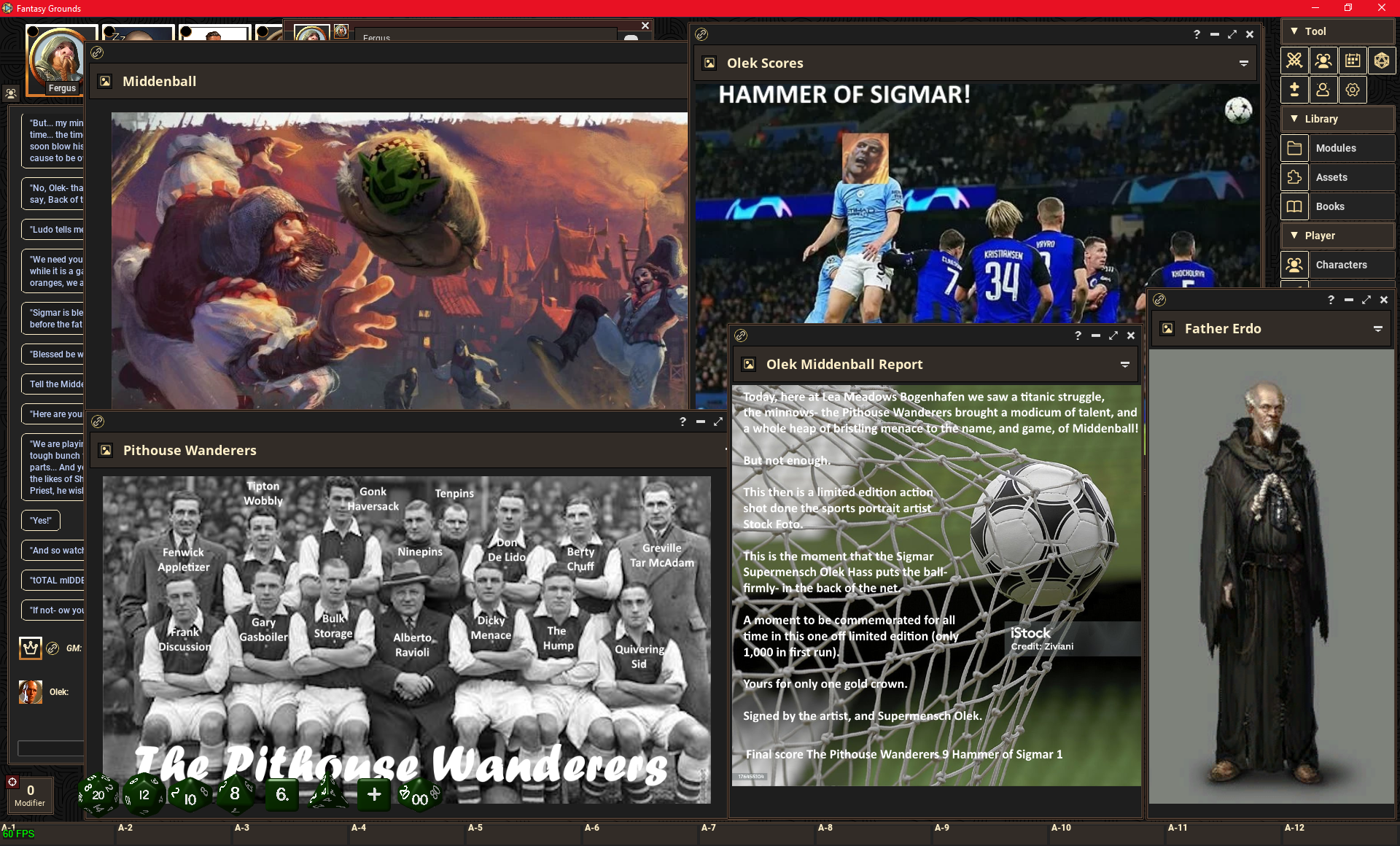The width and height of the screenshot is (1400, 846).
Task: Roll the d4 pyramid die
Action: [327, 793]
